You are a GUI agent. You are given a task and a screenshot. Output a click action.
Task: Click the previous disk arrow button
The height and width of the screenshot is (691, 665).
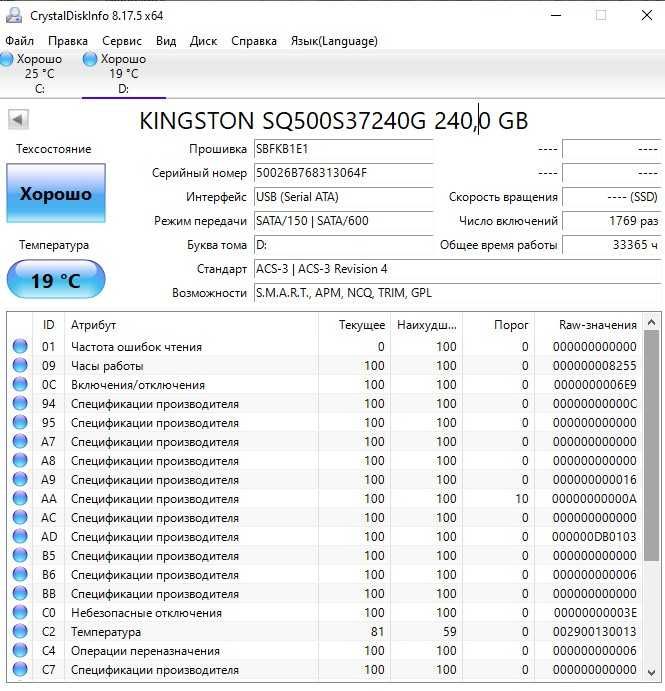click(x=18, y=119)
